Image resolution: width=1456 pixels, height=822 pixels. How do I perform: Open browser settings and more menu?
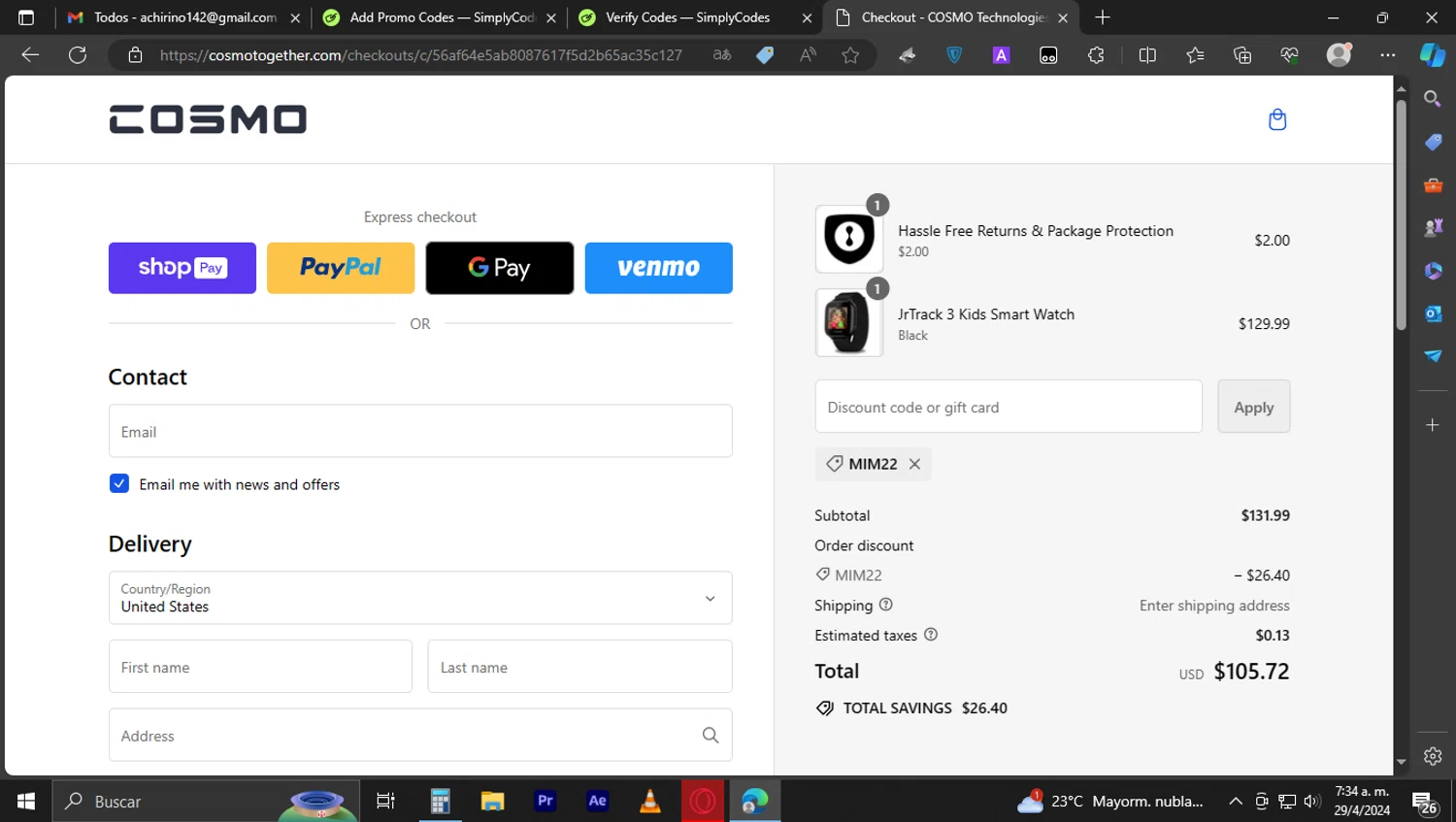tap(1388, 55)
